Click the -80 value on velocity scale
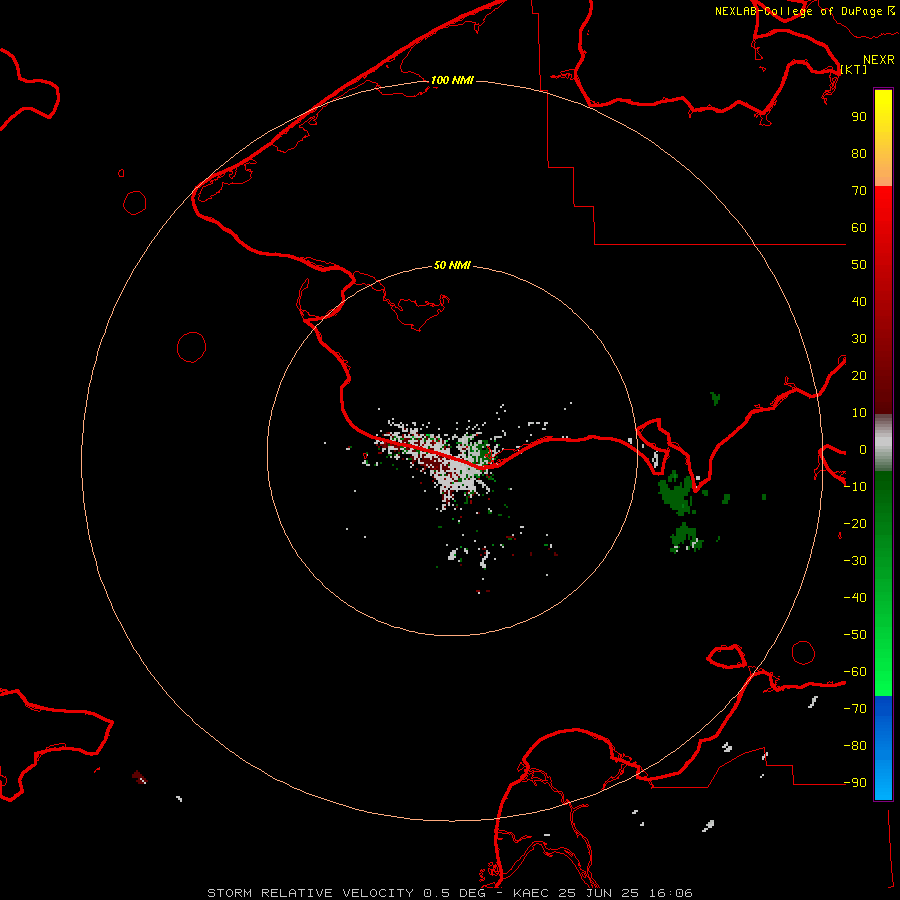900x900 pixels. (x=855, y=746)
